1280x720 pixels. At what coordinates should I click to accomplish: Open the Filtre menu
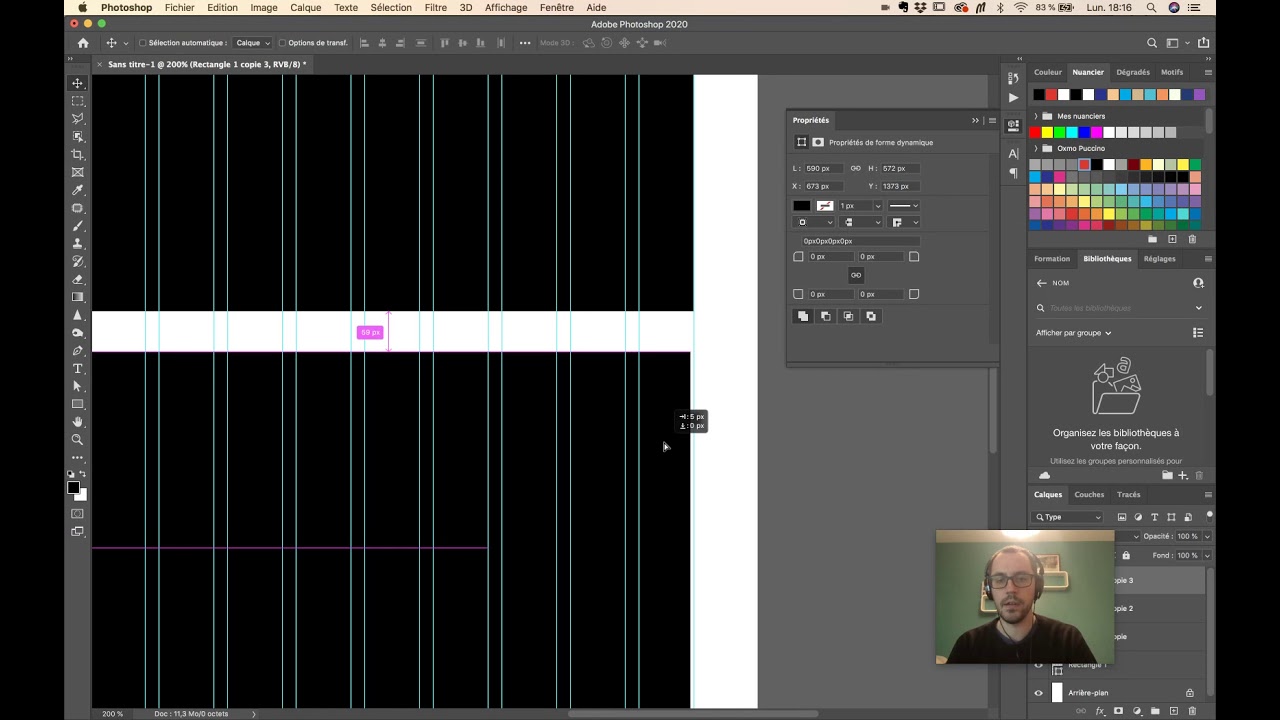(x=435, y=8)
